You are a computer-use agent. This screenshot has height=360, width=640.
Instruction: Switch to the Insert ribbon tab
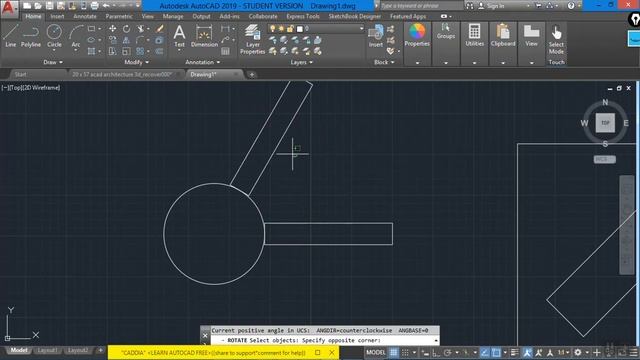pos(57,16)
